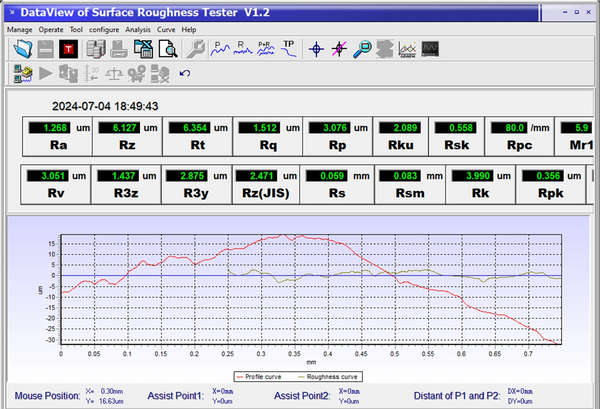The width and height of the screenshot is (600, 409).
Task: Click the magnifier zoom tool
Action: 362,48
